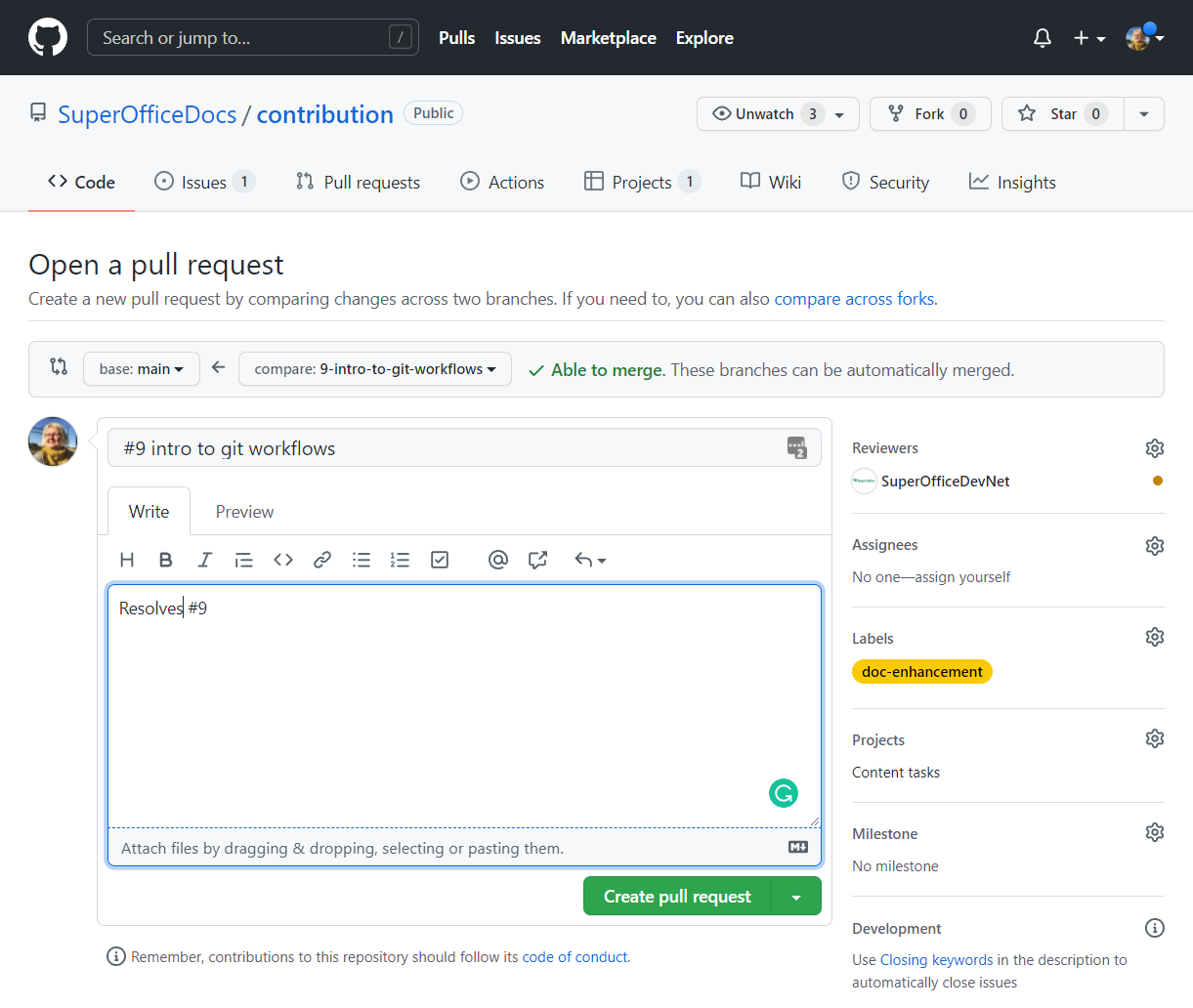This screenshot has height=1008, width=1193.
Task: Open the base: main branch dropdown
Action: tap(142, 369)
